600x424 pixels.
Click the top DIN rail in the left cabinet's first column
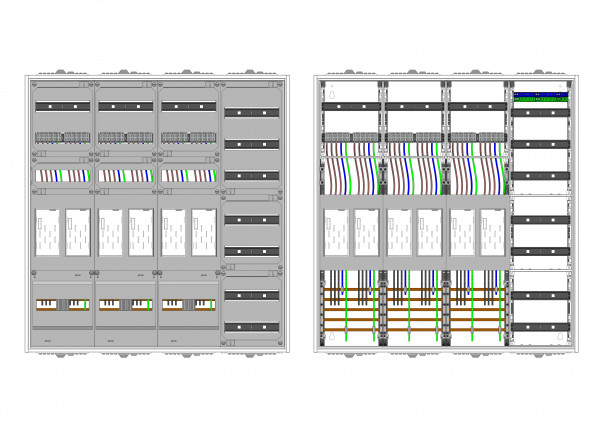[x=63, y=105]
